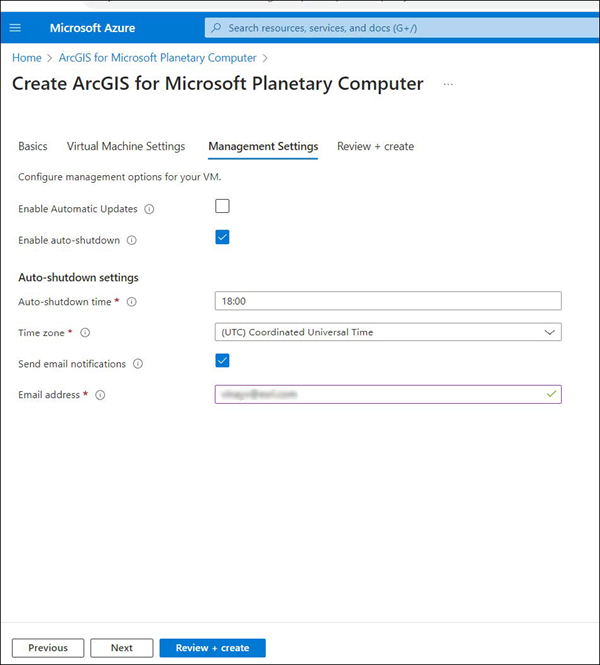Click the Email address input field
Screen dimensions: 600x665
[x=388, y=394]
